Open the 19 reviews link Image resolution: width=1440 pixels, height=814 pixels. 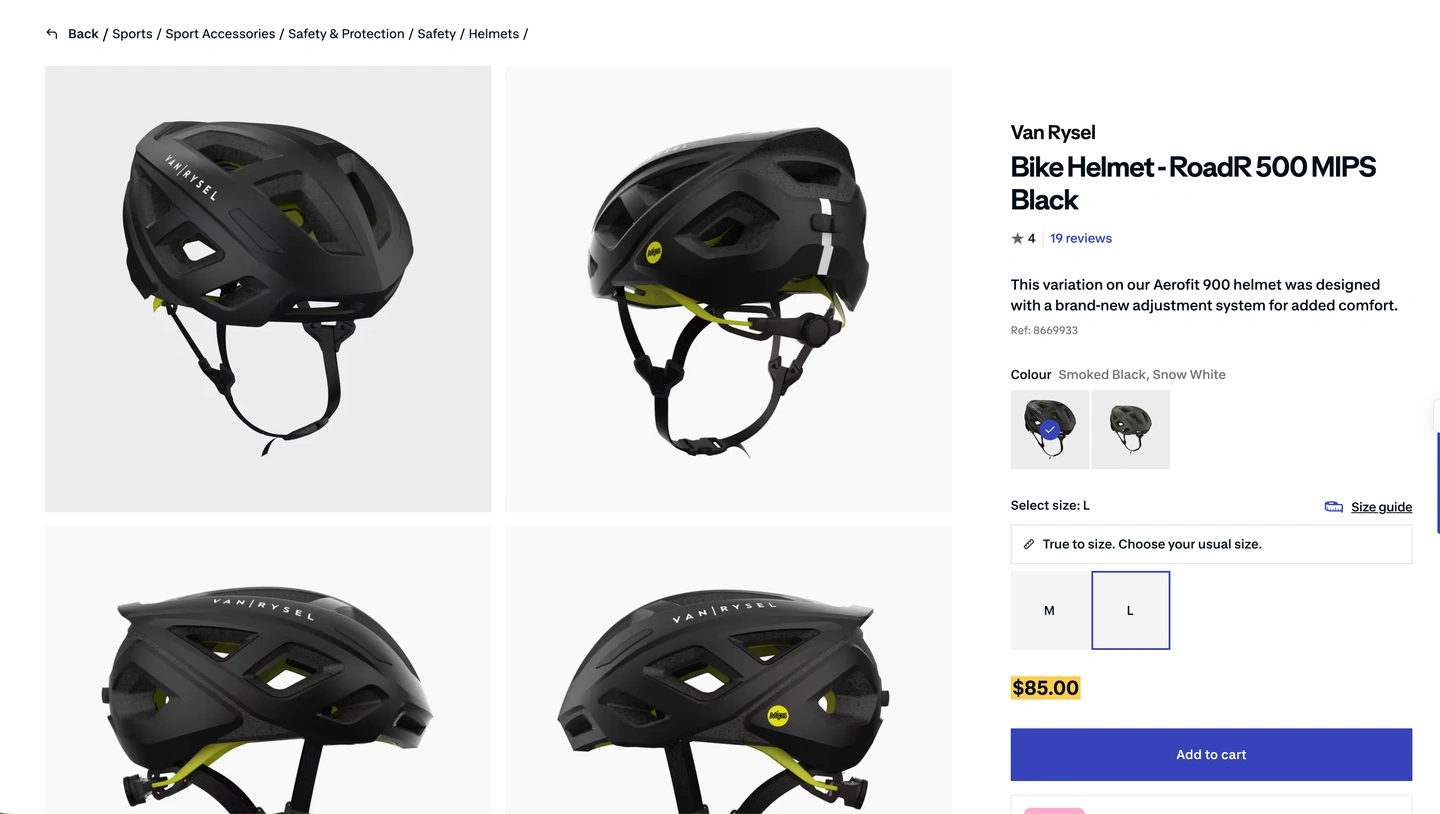(1080, 238)
